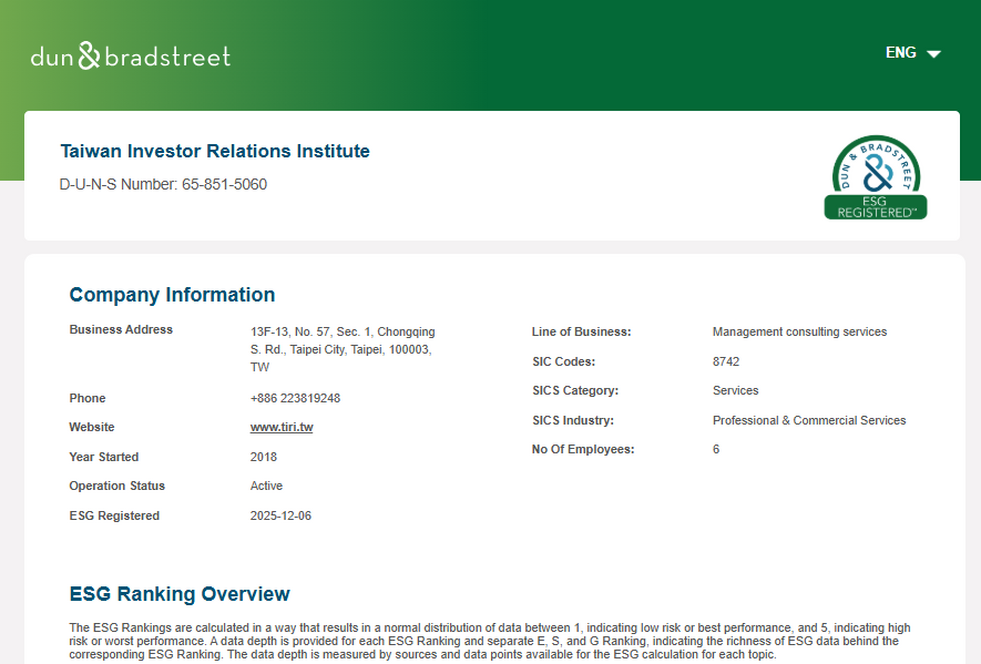
Task: Click the year value 2018
Action: (x=263, y=457)
